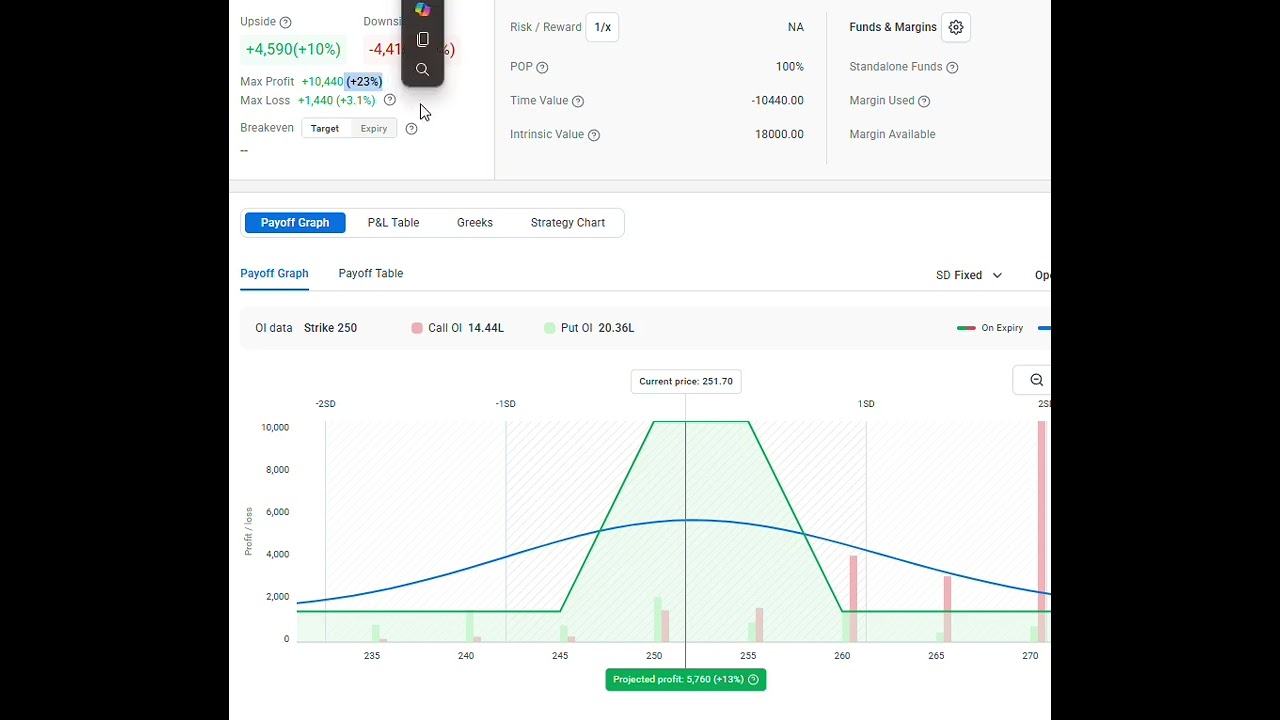Click the Put OI green color swatch
Viewport: 1280px width, 720px height.
click(550, 328)
